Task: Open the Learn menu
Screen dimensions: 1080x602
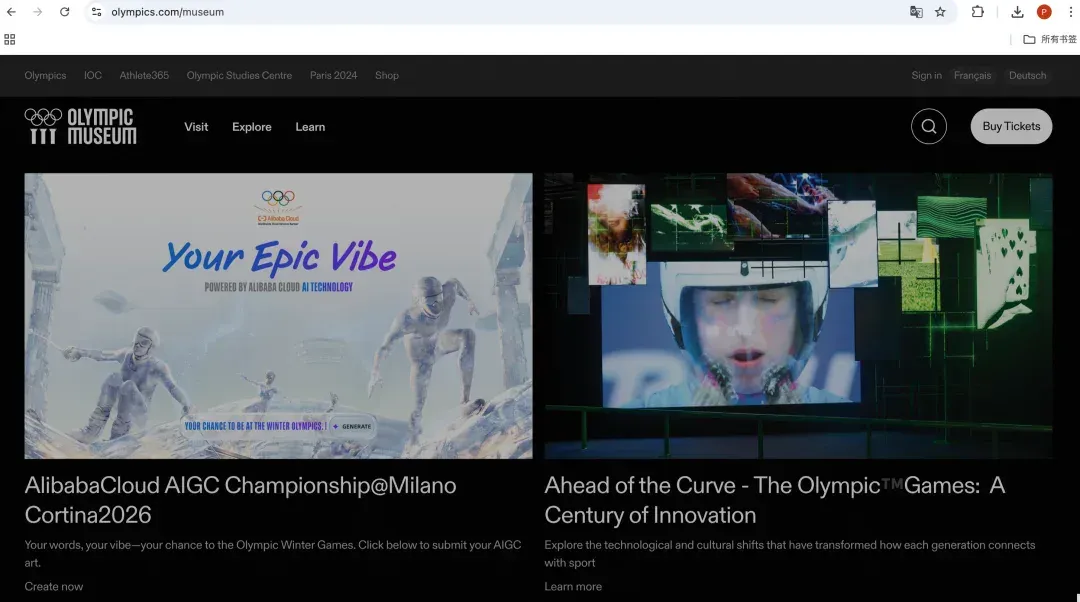Action: tap(310, 127)
